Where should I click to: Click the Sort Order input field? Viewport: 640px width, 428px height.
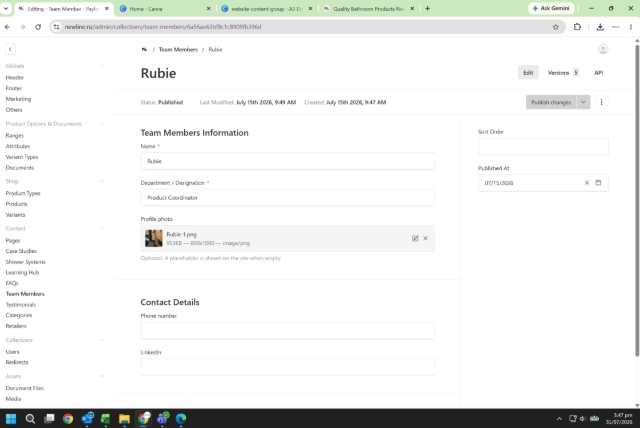543,146
